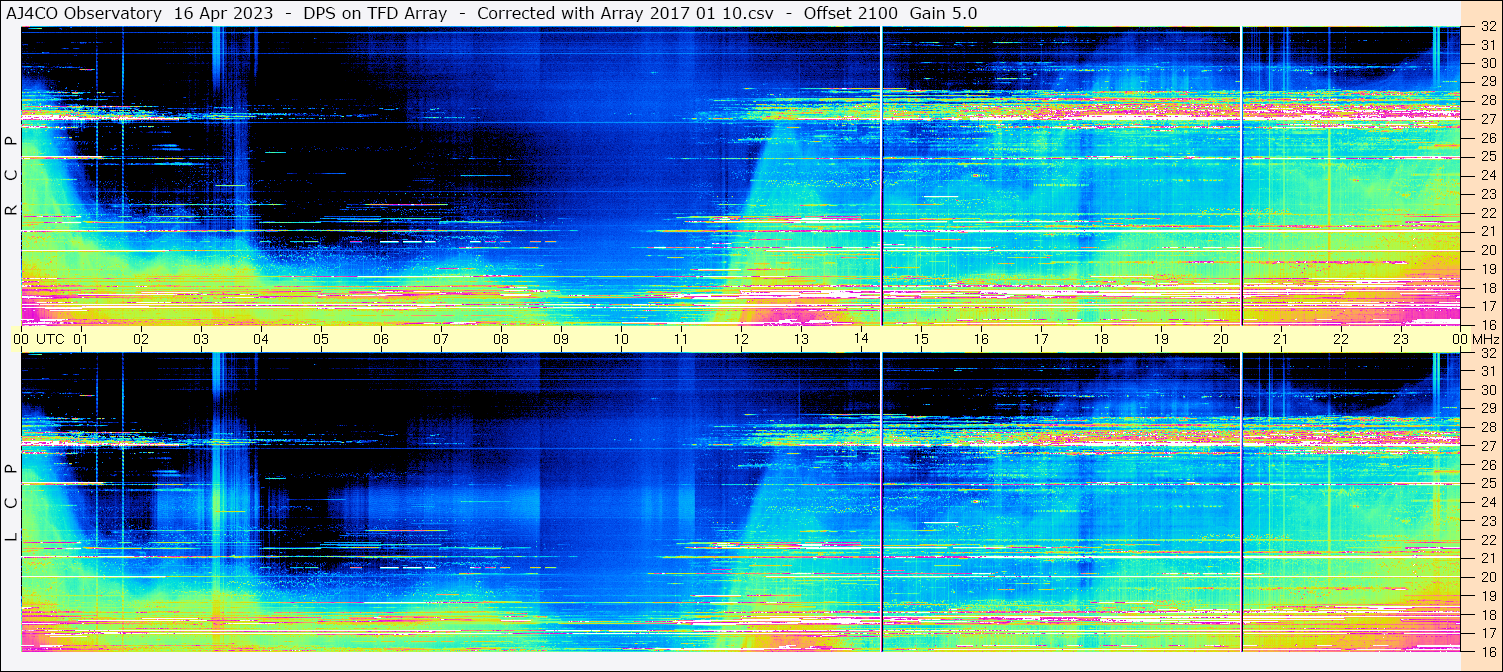This screenshot has width=1503, height=672.
Task: Click the "AJ4CO Observatory" title text
Action: [84, 14]
